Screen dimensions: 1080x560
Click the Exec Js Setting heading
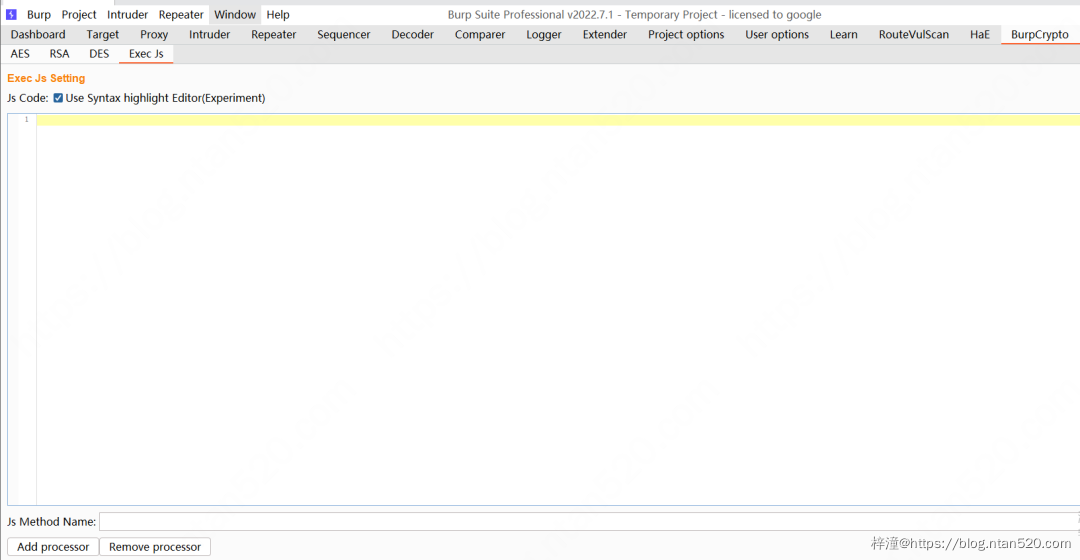[x=46, y=79]
